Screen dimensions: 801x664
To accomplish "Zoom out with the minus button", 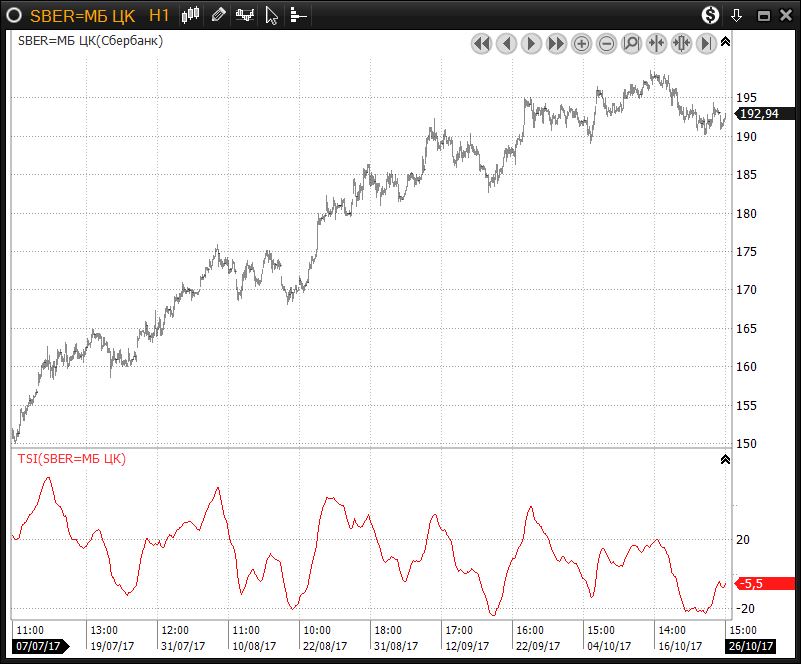I will pos(607,43).
